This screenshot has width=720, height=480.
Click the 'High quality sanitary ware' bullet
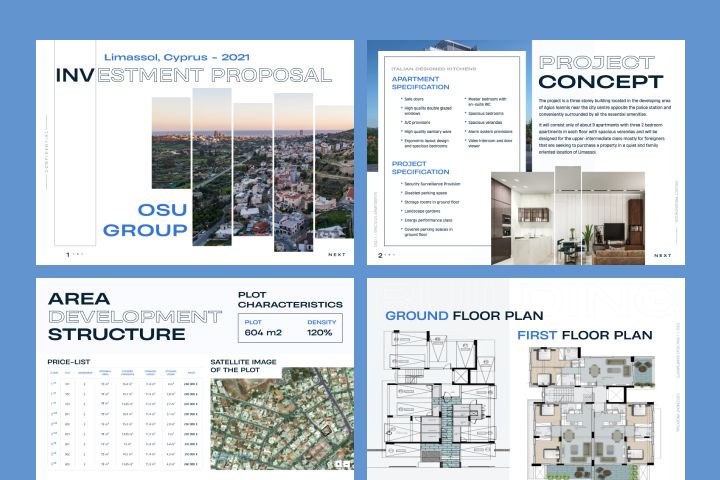coord(428,132)
